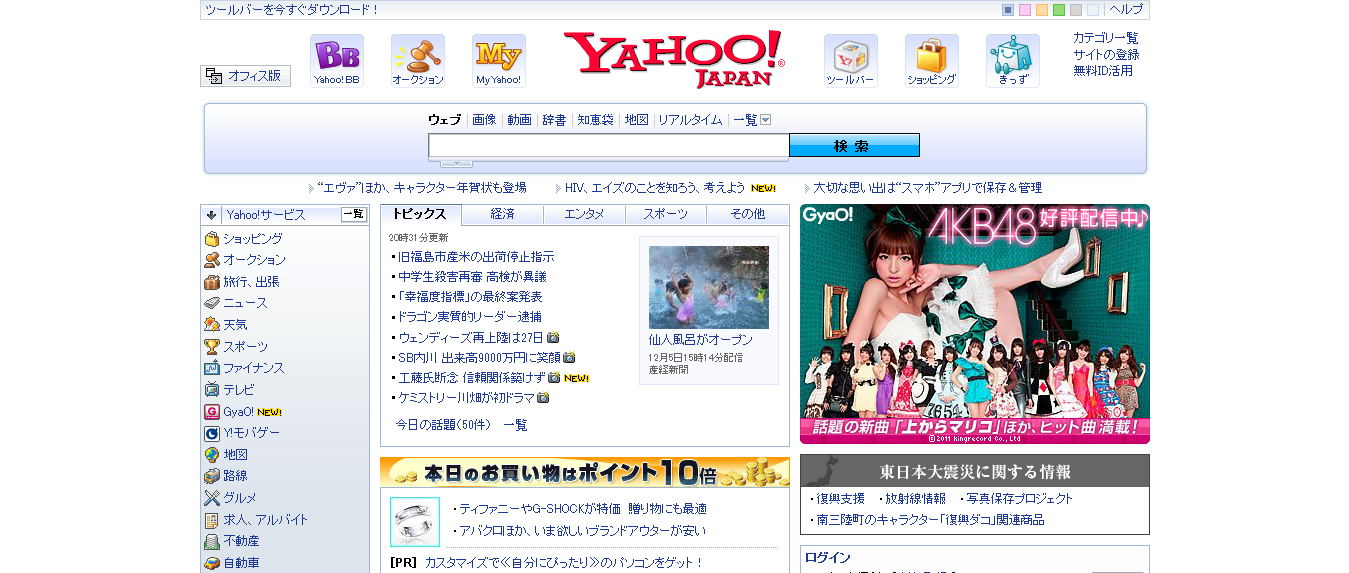Click into the web search input box
1349x573 pixels.
point(609,146)
